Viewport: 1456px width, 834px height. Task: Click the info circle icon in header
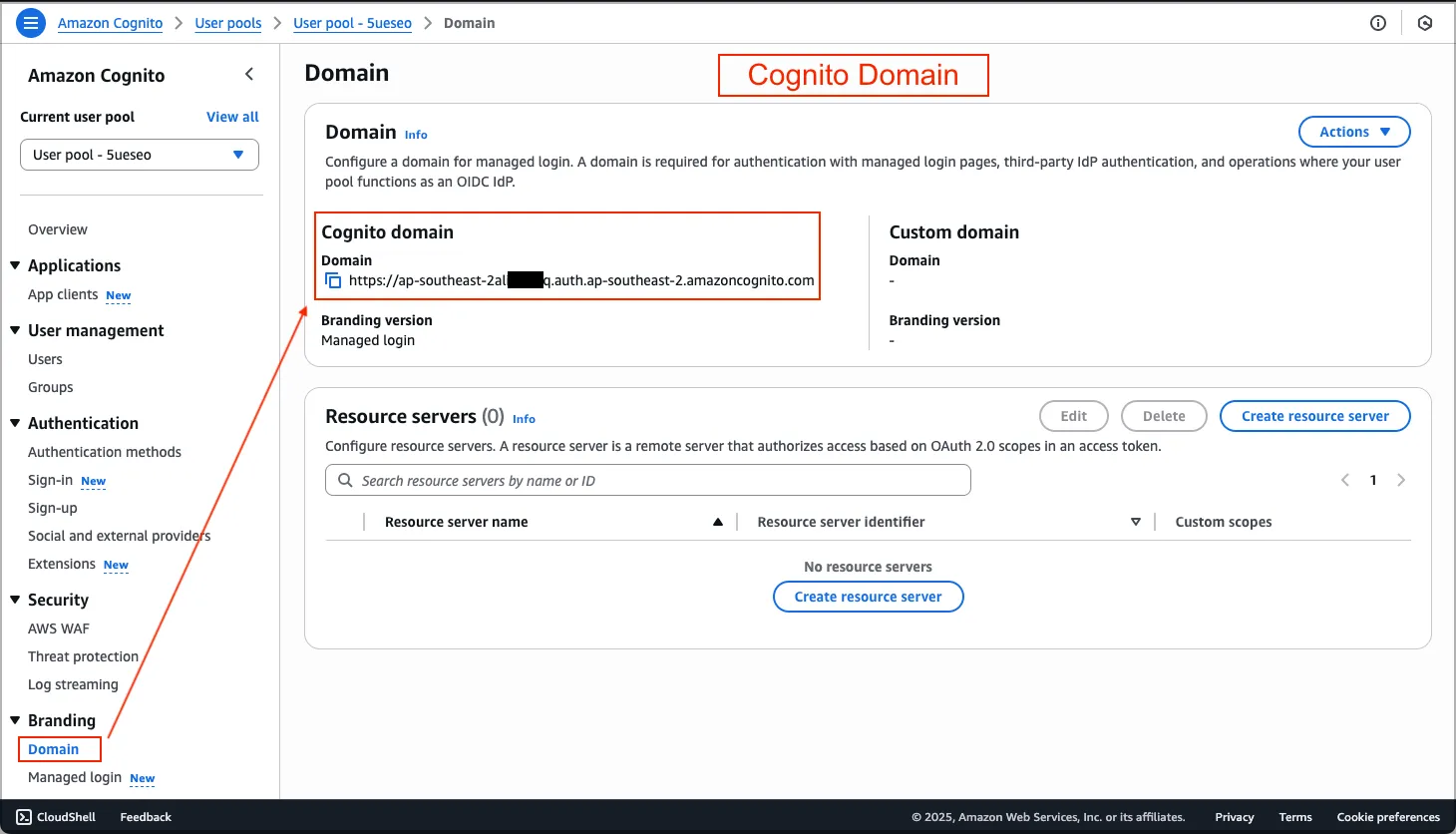1378,23
